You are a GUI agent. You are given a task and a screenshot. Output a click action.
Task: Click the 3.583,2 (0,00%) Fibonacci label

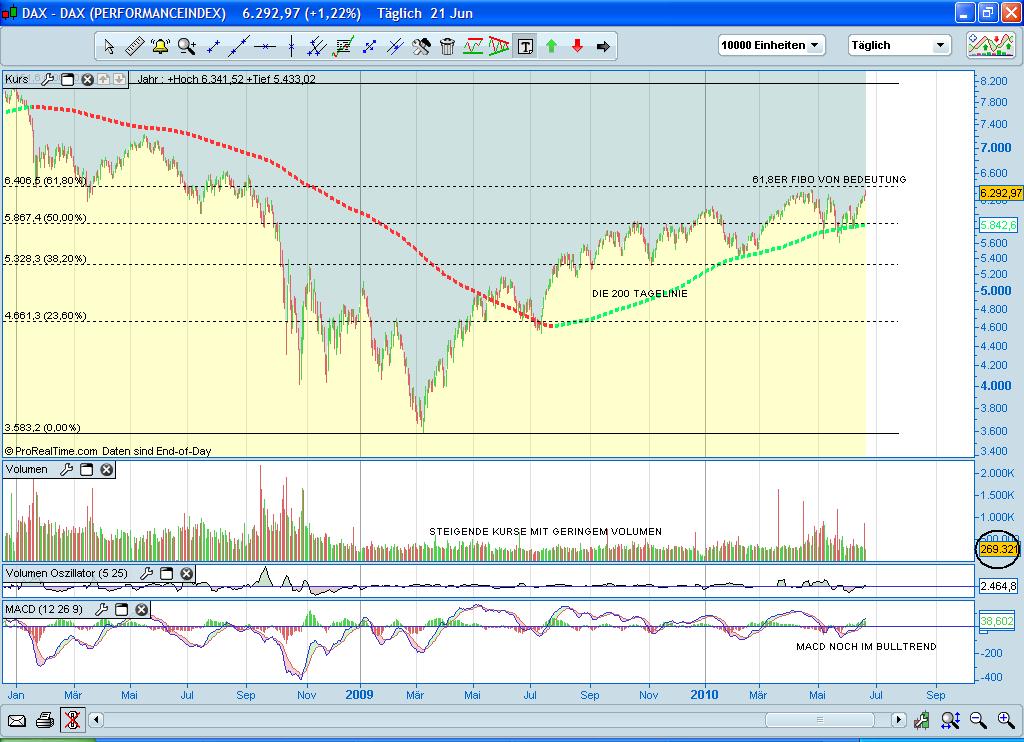tap(42, 428)
